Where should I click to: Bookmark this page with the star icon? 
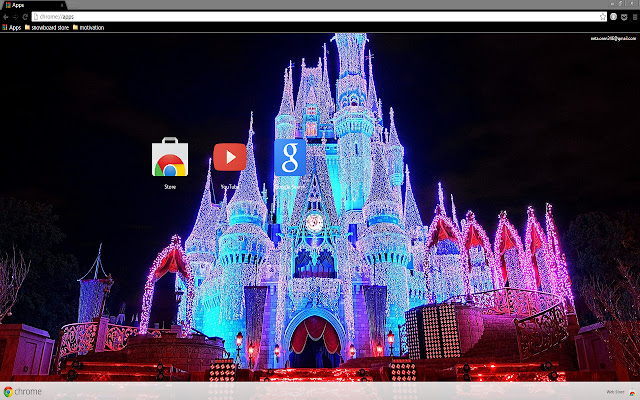[602, 17]
